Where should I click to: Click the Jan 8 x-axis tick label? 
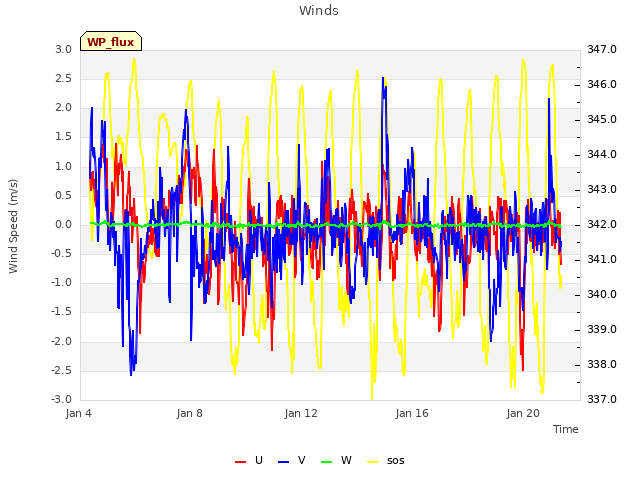189,413
